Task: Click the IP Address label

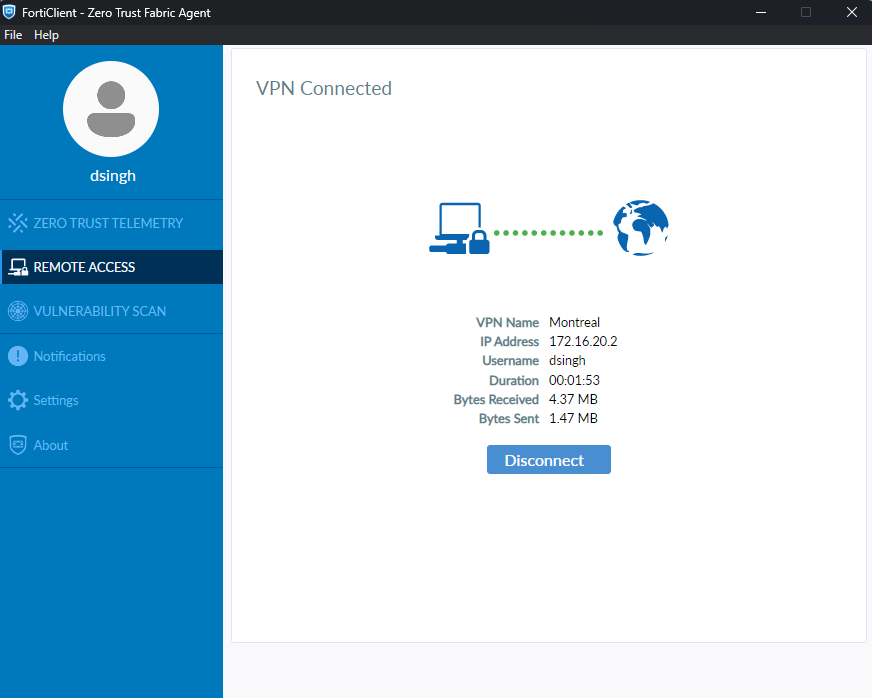Action: pyautogui.click(x=509, y=341)
